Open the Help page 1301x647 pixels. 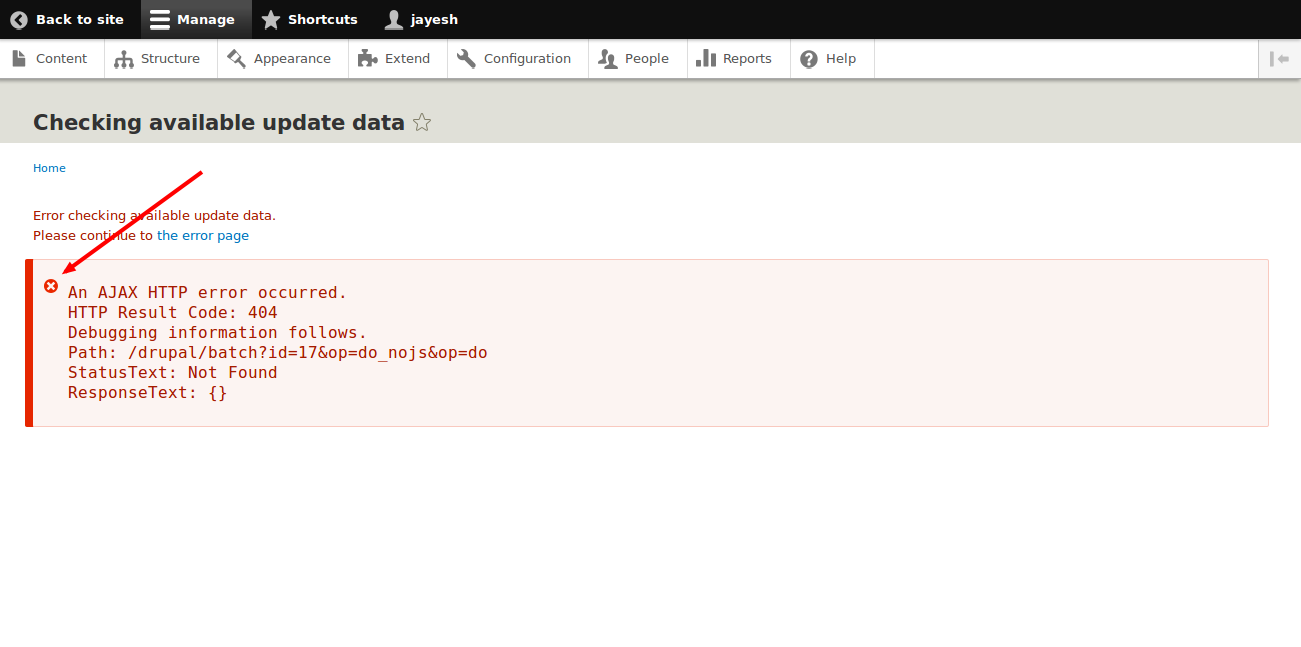(x=828, y=59)
